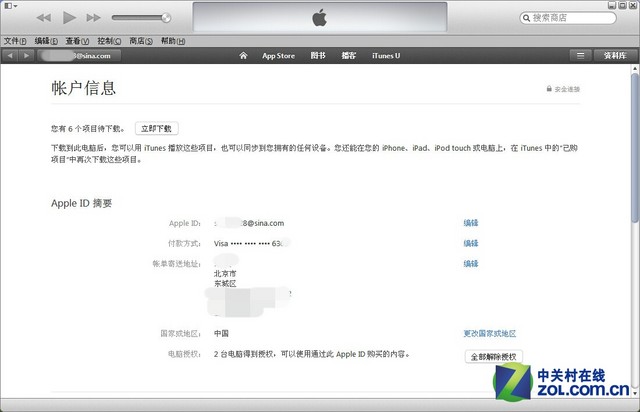Click the 资料库 library button

[615, 56]
